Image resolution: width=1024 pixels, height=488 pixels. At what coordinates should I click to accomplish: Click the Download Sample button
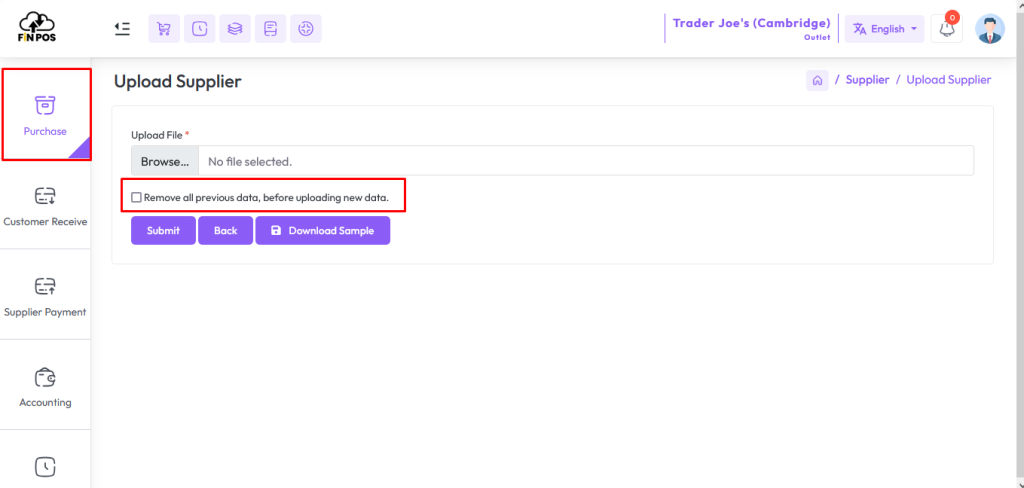click(x=323, y=231)
